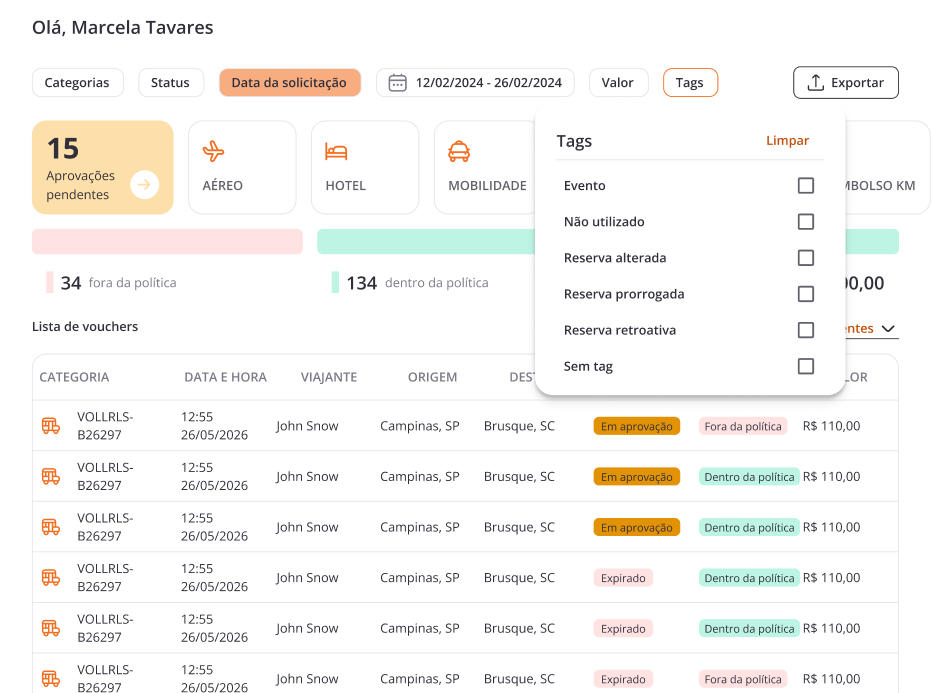Open the Status filter dropdown
Screen dimensions: 932x693
171,83
